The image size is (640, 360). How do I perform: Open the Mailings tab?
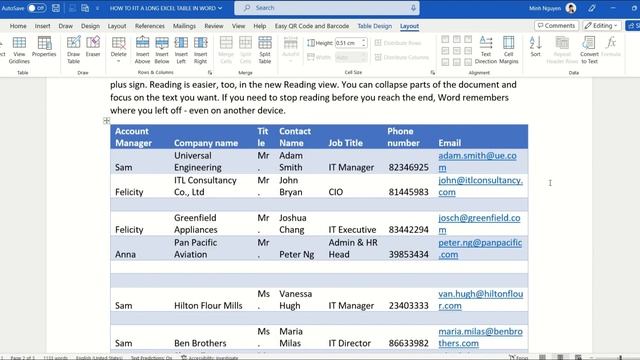[x=184, y=26]
